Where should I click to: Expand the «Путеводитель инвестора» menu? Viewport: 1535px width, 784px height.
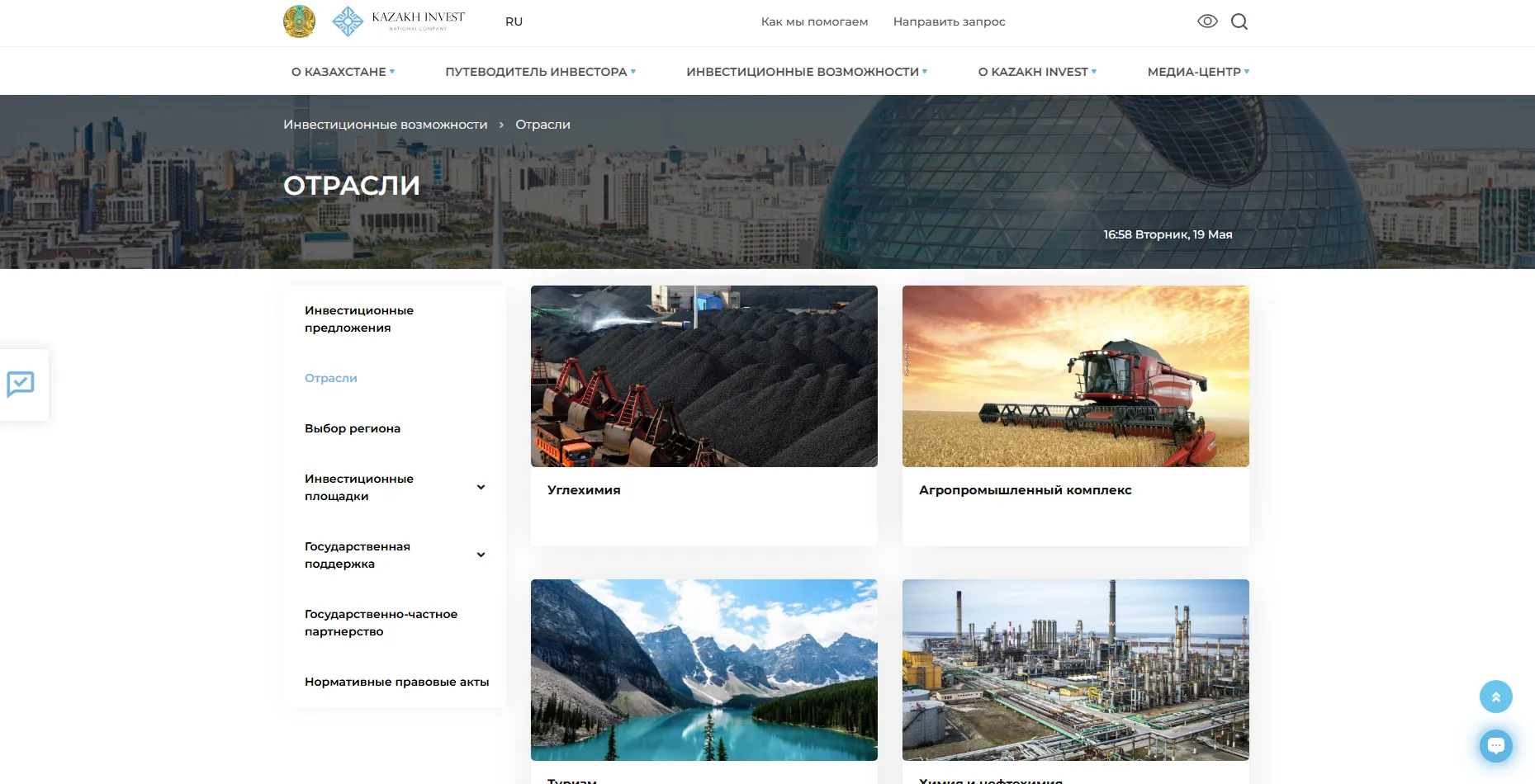pos(540,72)
